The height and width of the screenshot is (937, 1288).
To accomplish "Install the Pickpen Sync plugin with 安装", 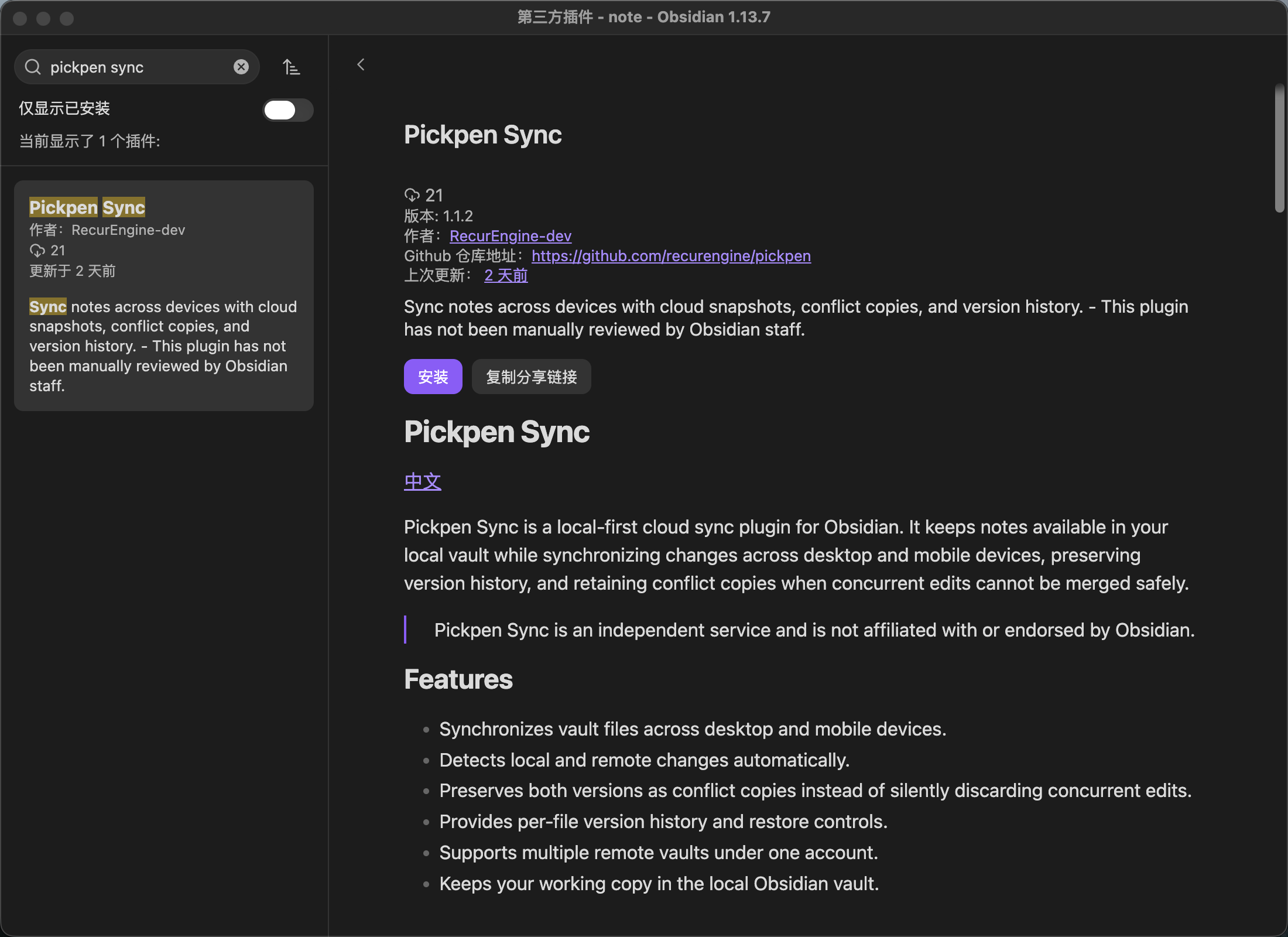I will point(433,377).
